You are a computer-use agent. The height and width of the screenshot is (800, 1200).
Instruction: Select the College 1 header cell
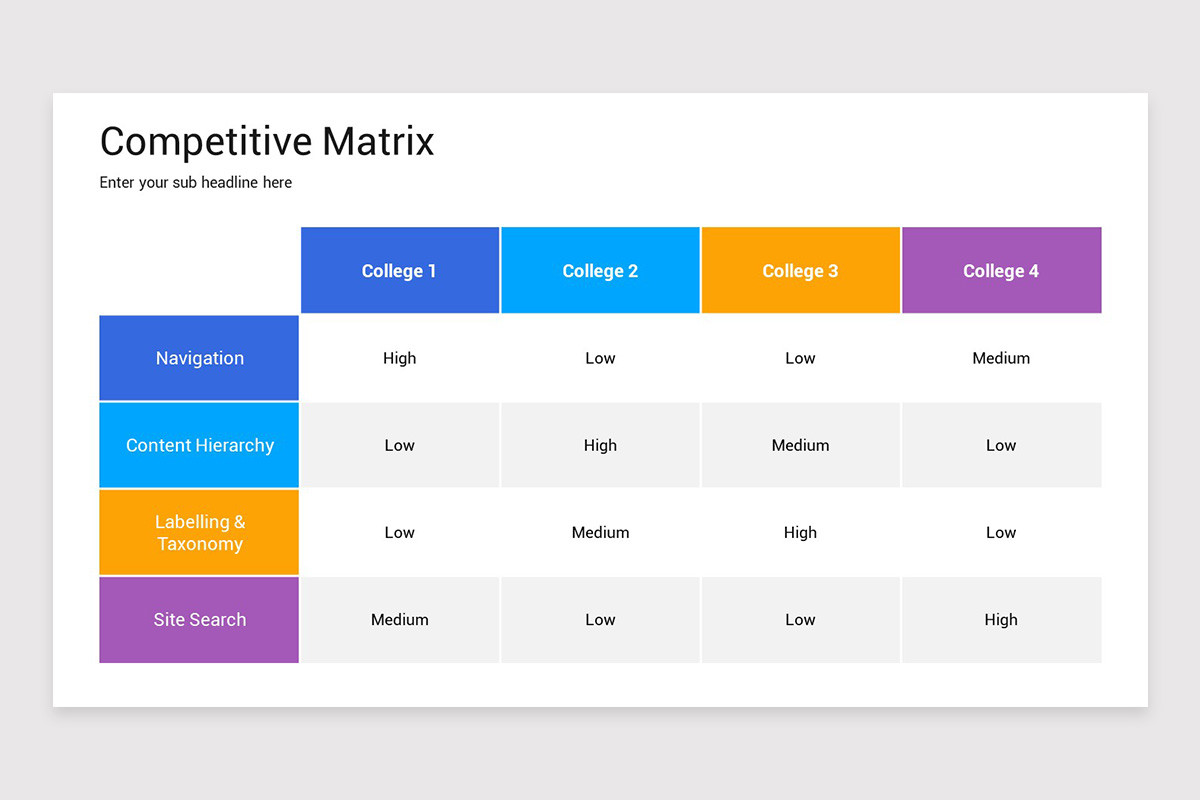[399, 270]
